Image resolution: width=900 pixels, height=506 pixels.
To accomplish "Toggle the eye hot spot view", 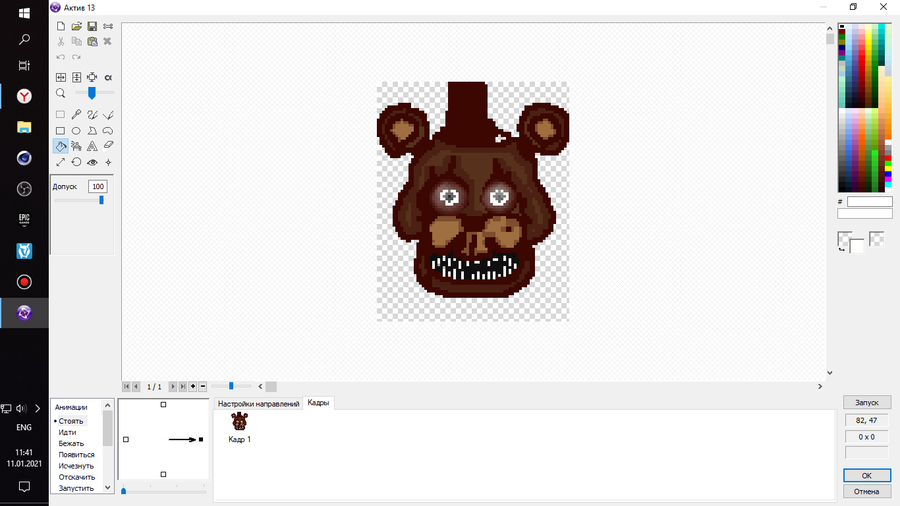I will pos(92,162).
